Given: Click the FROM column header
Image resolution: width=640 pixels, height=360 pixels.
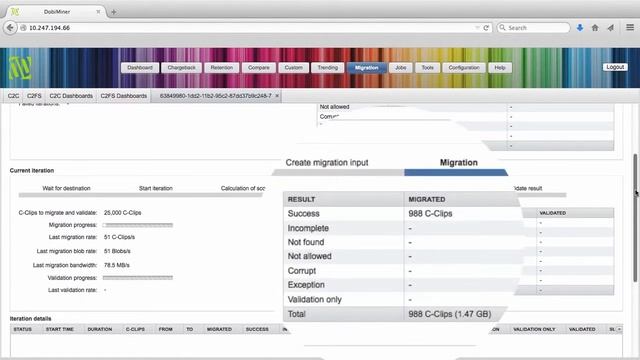Looking at the screenshot, I should [x=165, y=329].
